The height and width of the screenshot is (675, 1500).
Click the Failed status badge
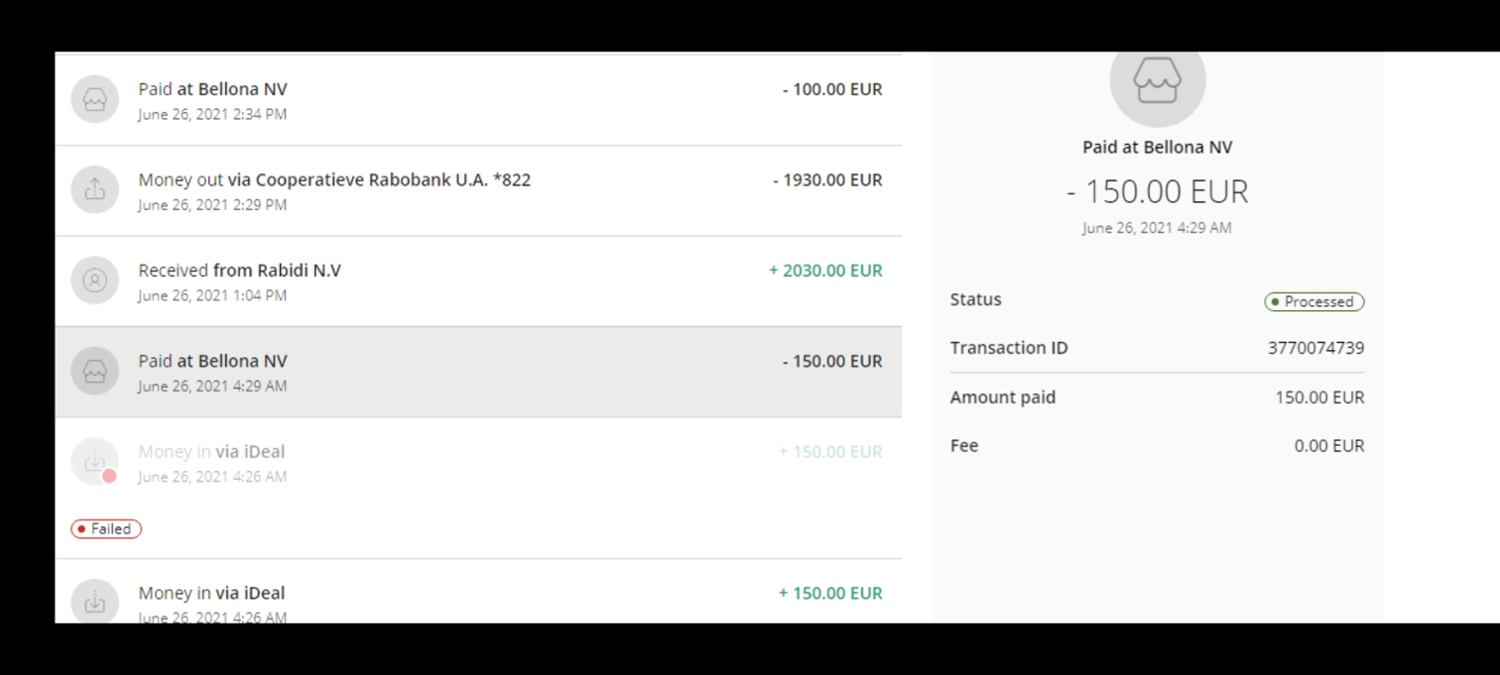(x=106, y=529)
